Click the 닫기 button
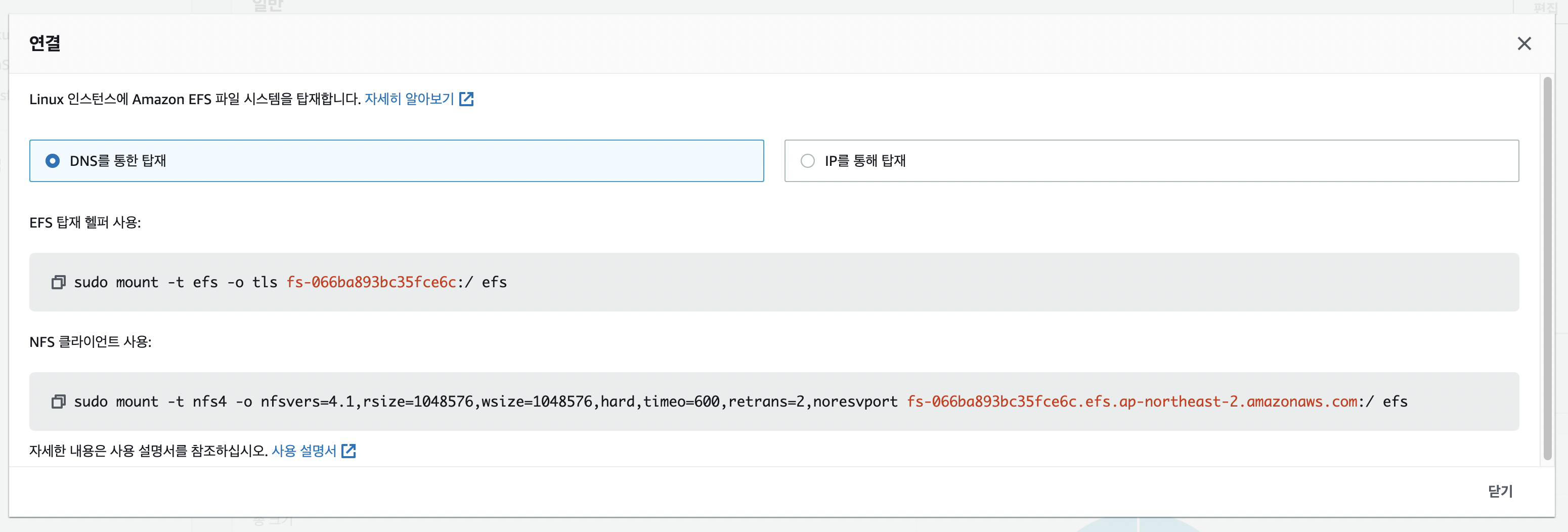Screen dimensions: 1568x532 click(x=1500, y=491)
